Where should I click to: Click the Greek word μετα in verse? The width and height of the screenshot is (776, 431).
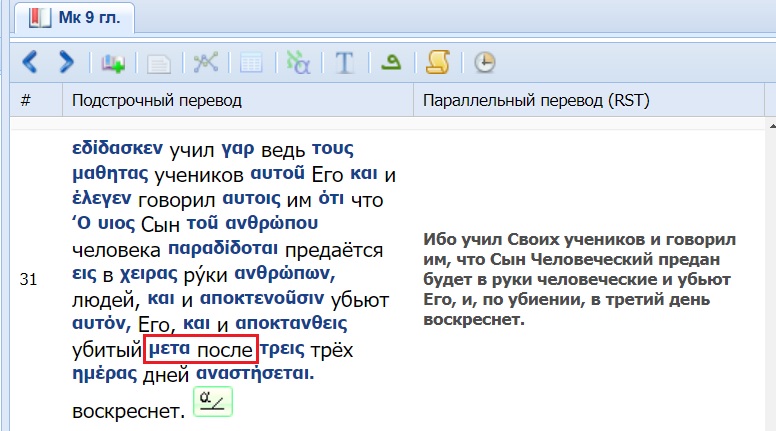pyautogui.click(x=169, y=350)
